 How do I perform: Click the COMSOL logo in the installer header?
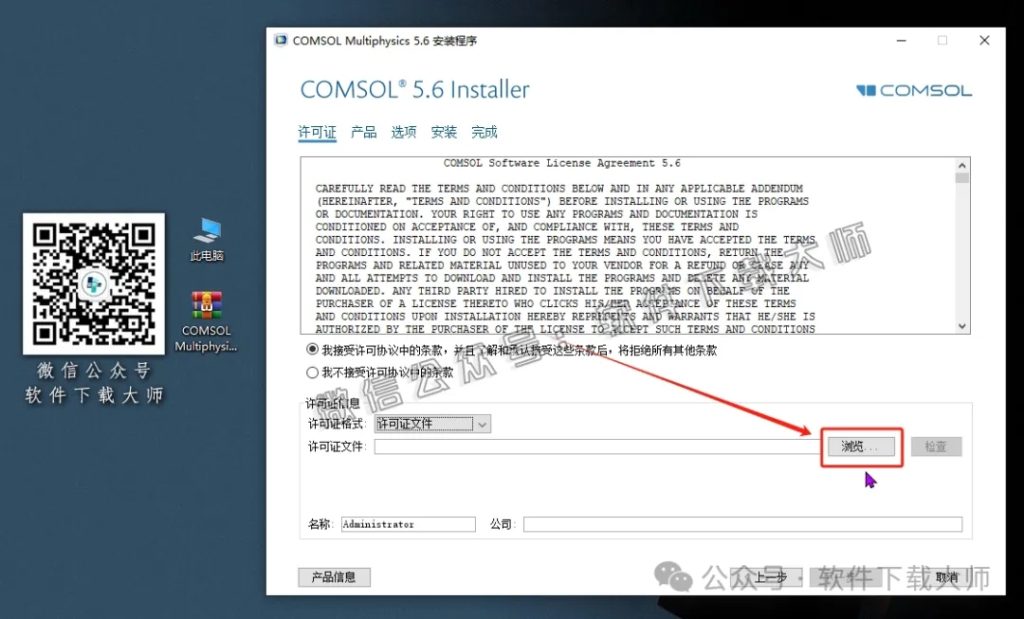click(913, 90)
